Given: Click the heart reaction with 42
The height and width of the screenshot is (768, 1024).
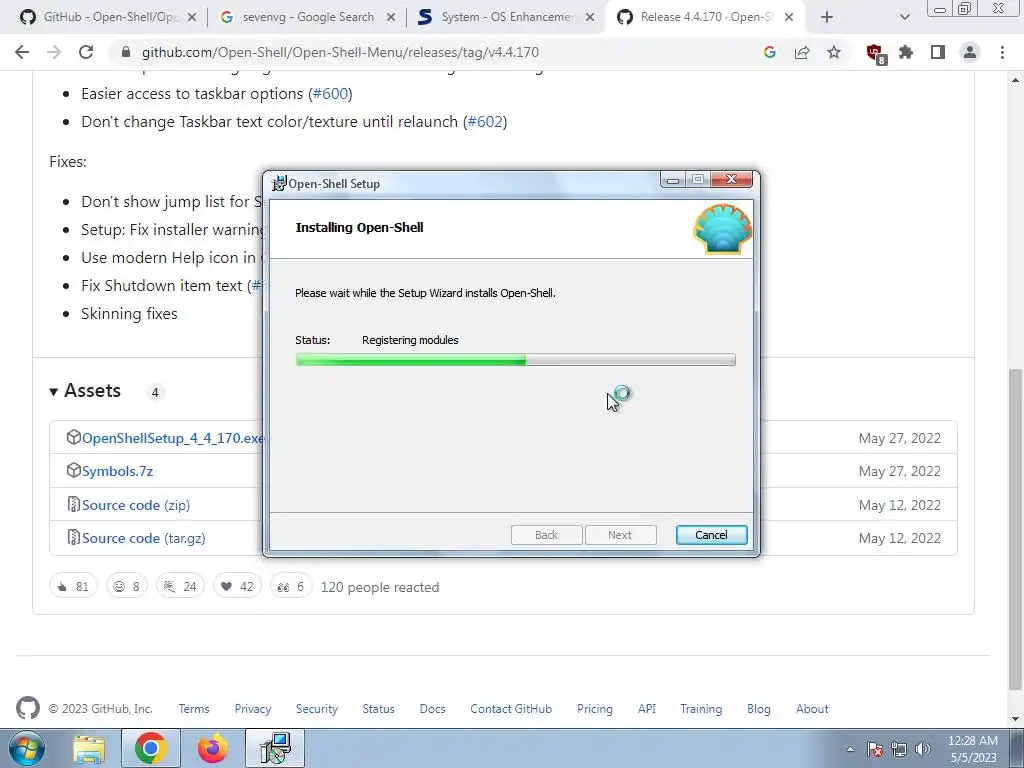Looking at the screenshot, I should (x=237, y=586).
